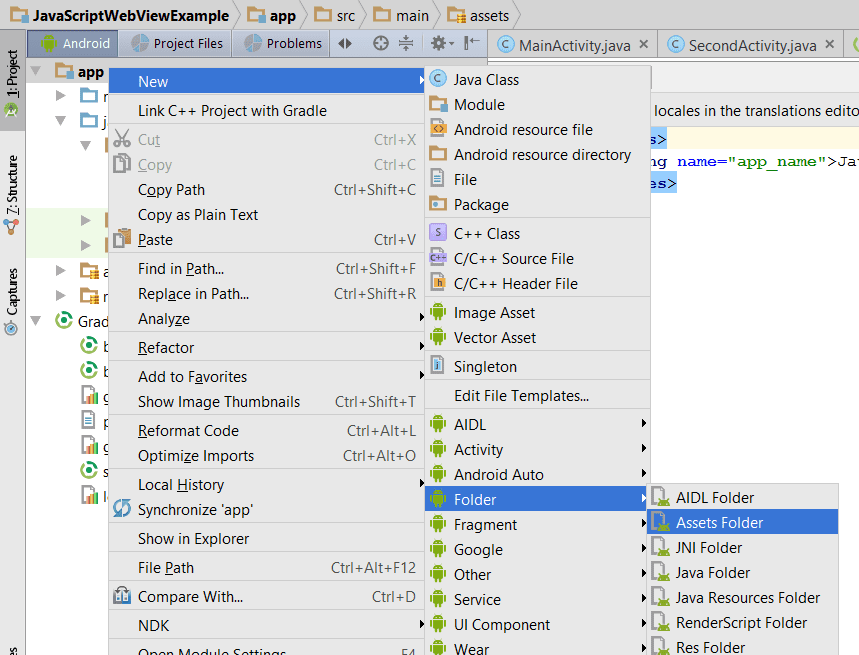
Task: Click the Collapse All toolbar icon
Action: click(x=406, y=43)
